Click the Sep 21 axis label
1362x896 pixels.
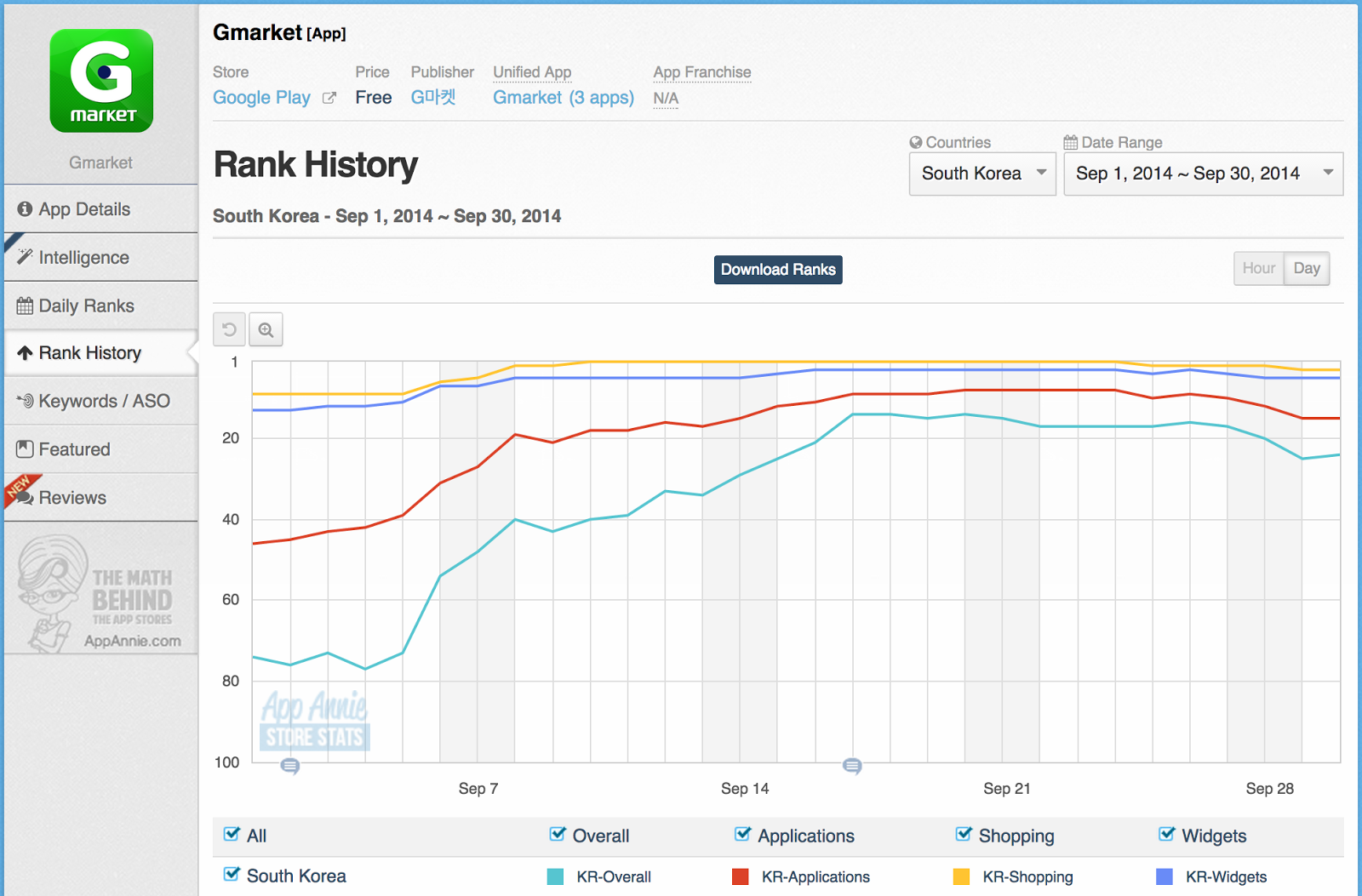pos(1007,789)
